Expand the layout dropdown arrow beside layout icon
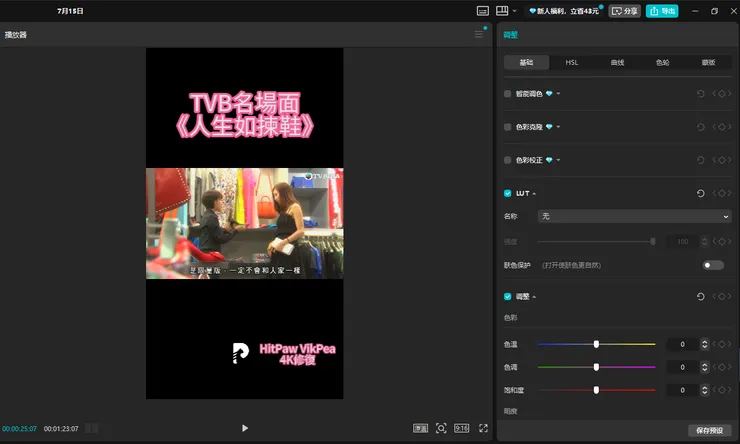Viewport: 740px width, 444px height. pyautogui.click(x=514, y=11)
